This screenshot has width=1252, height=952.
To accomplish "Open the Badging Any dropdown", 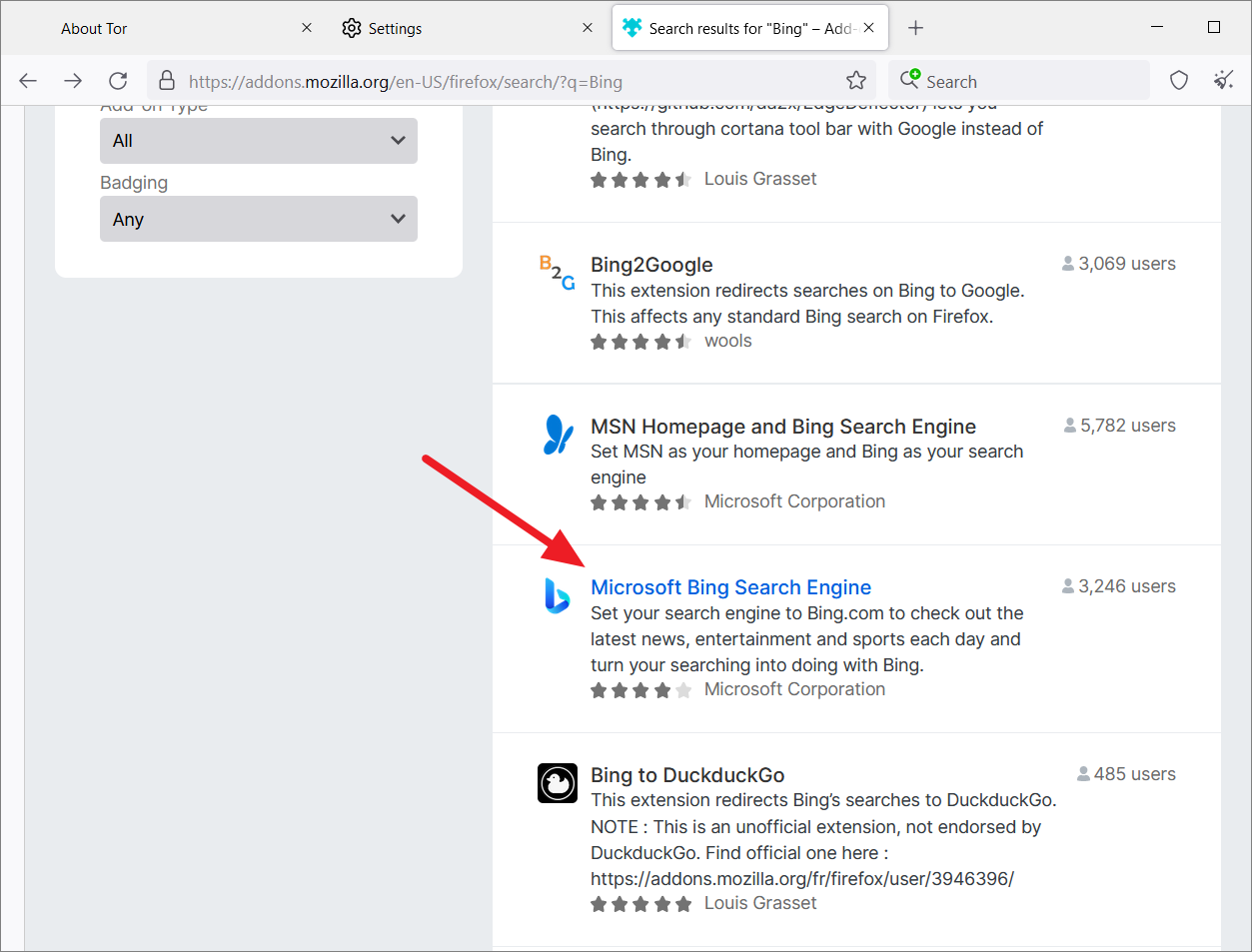I will click(259, 219).
